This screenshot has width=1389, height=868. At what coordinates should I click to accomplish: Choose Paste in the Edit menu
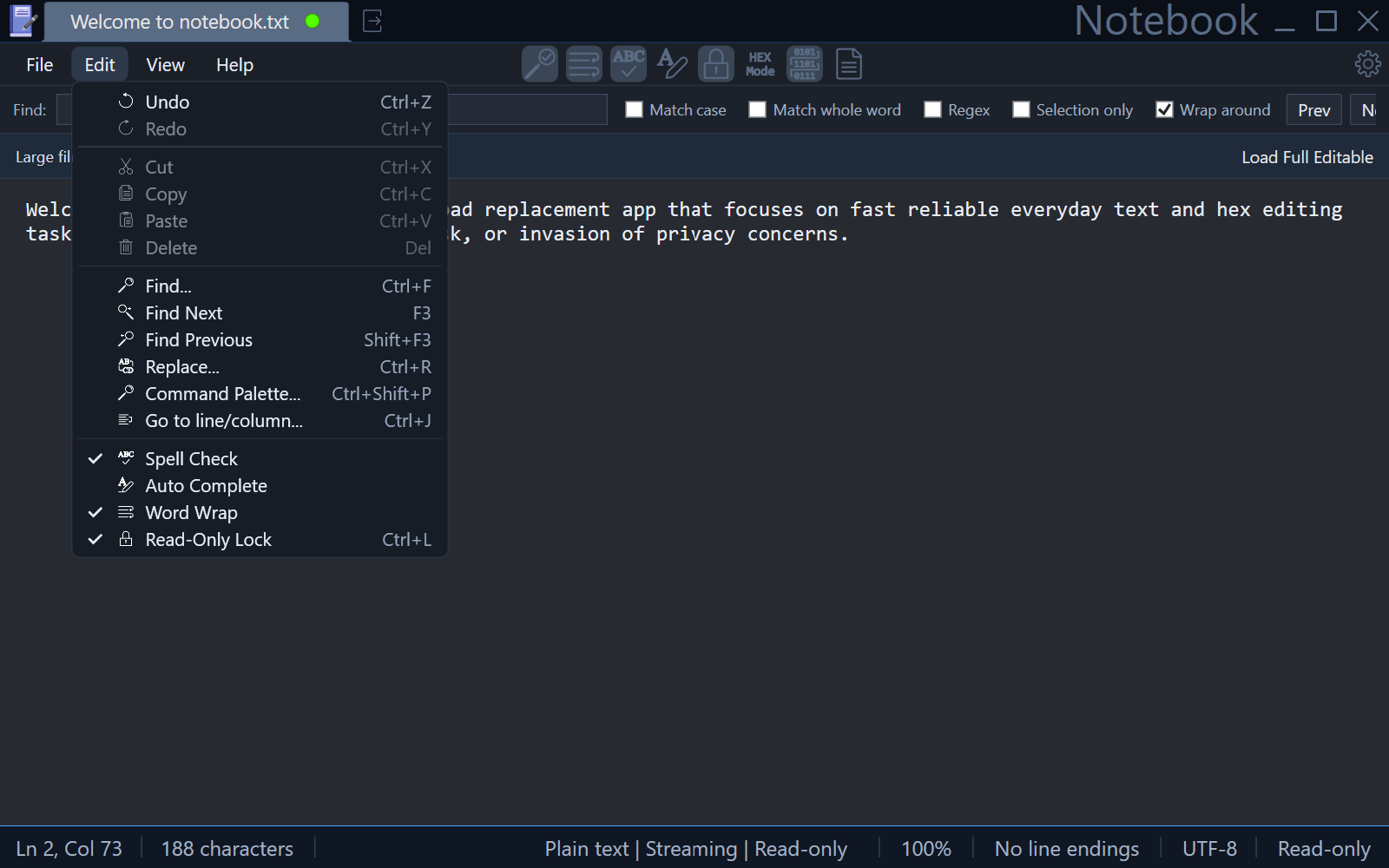click(x=260, y=220)
